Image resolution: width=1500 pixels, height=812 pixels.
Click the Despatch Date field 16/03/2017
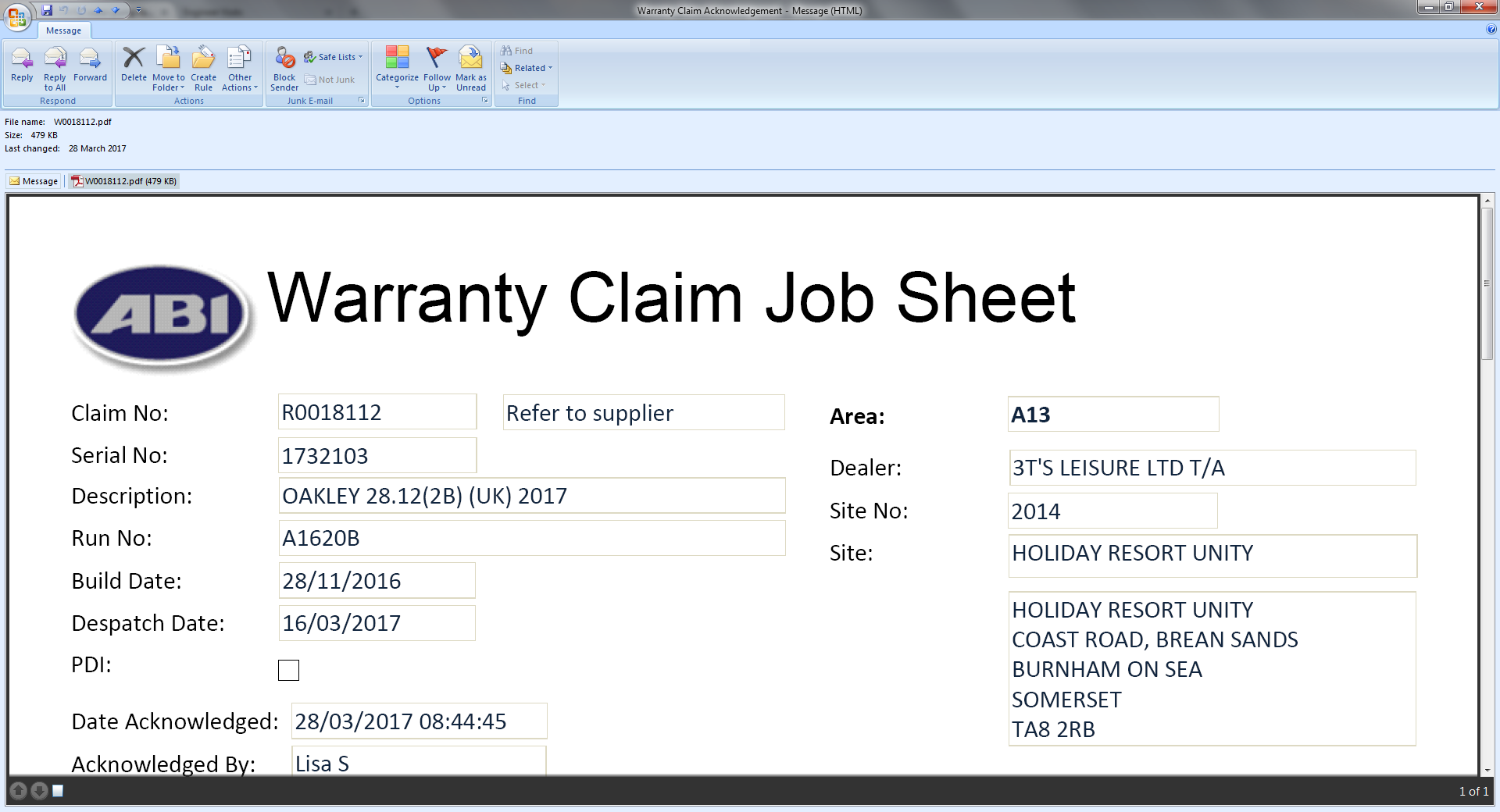[x=377, y=623]
